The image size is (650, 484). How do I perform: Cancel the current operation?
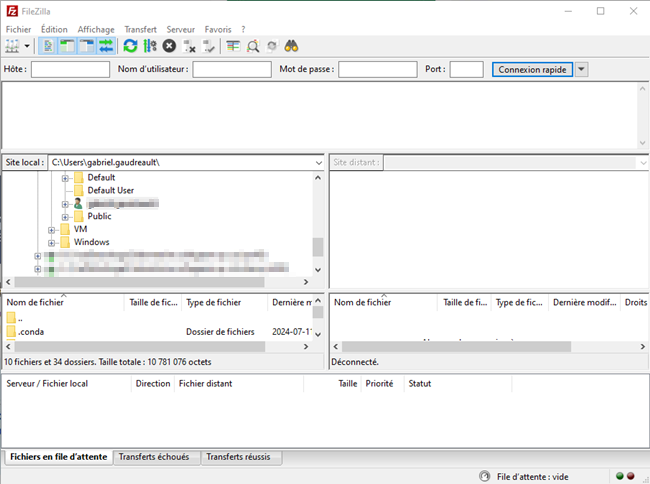[x=169, y=46]
